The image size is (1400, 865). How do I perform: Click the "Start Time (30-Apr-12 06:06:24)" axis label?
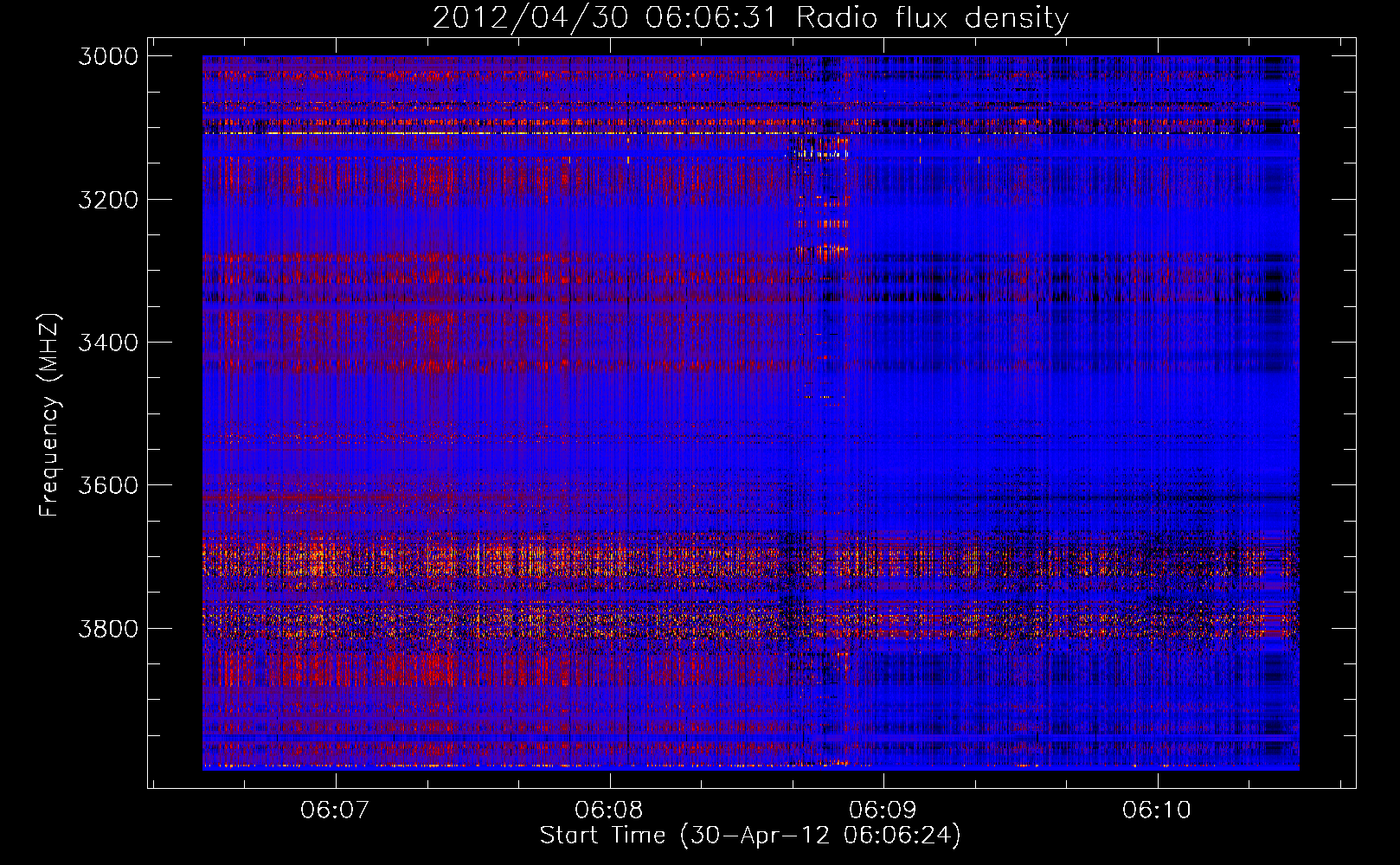[750, 836]
